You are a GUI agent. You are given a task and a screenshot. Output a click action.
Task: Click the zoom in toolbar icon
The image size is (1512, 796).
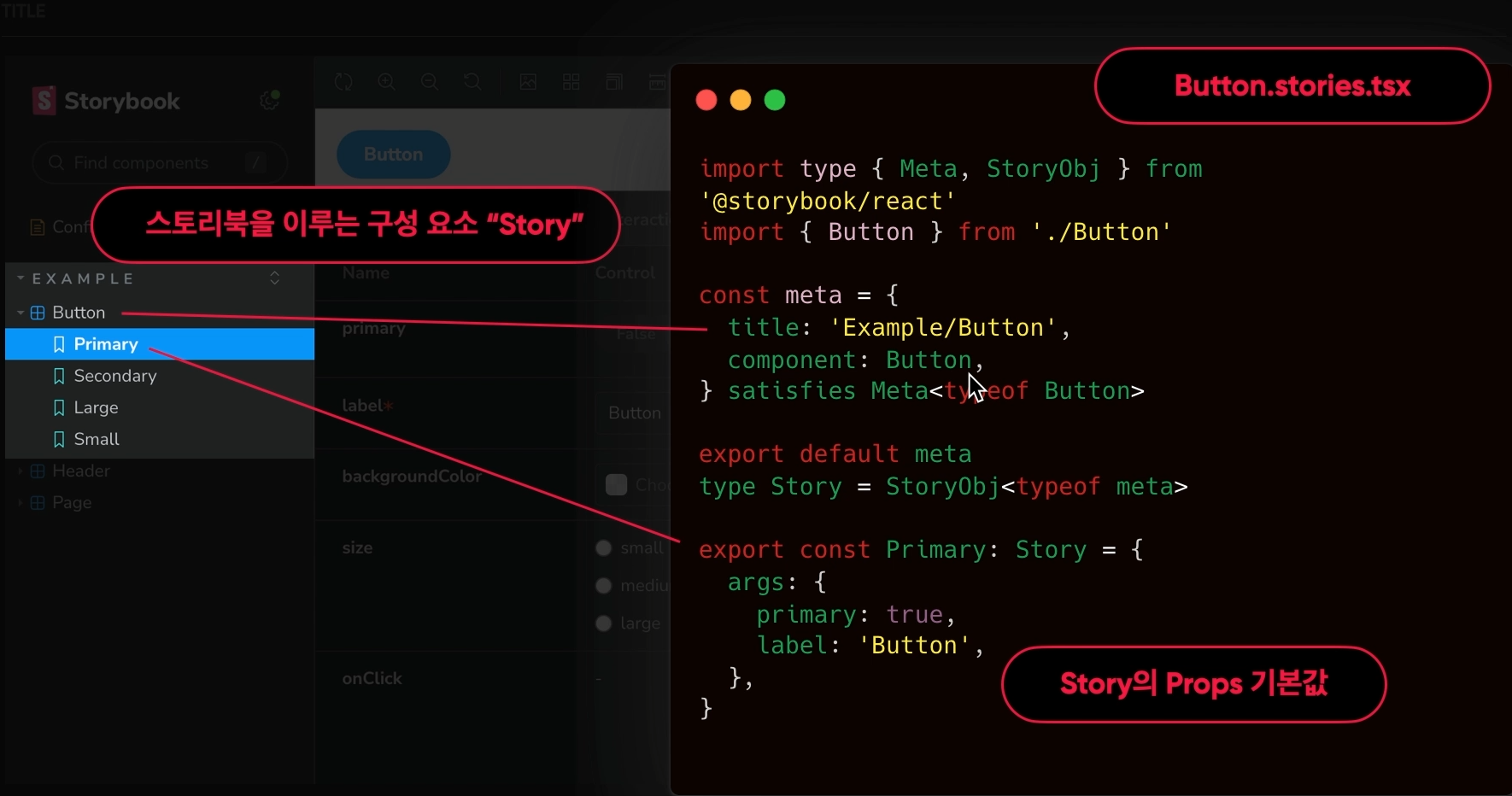pos(386,82)
